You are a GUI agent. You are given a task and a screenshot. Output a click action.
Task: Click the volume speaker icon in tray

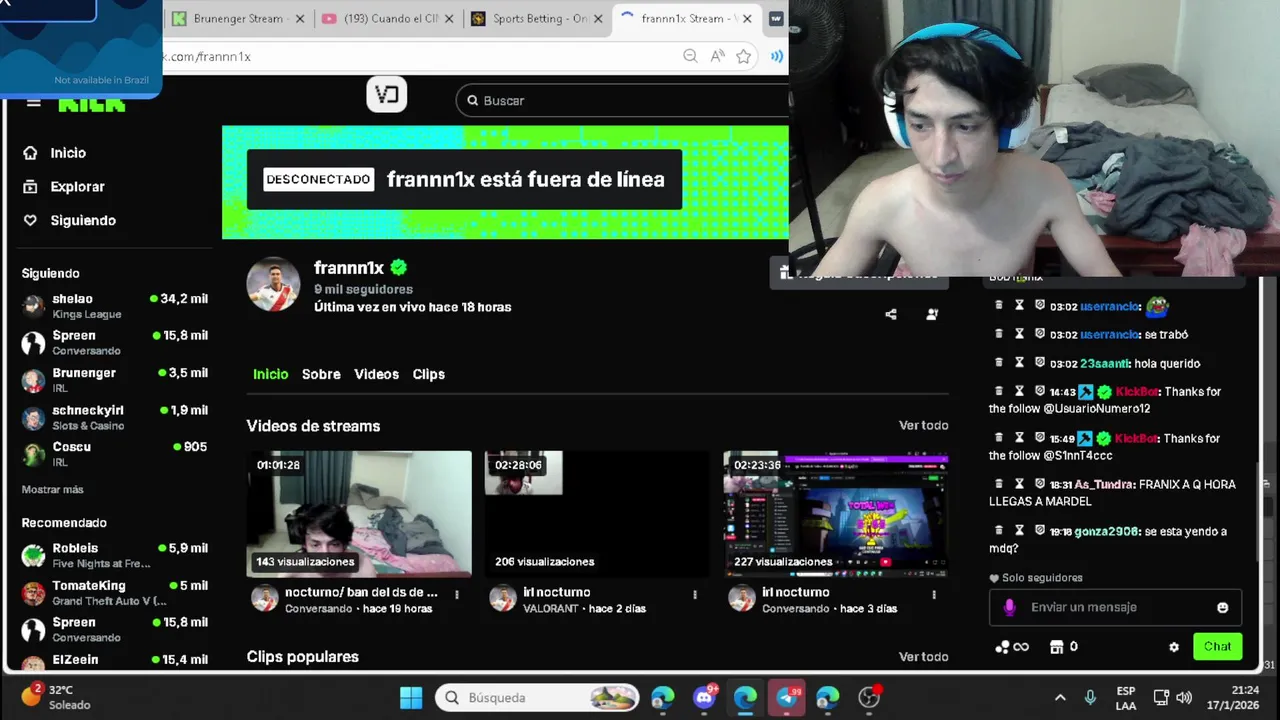pos(1184,697)
